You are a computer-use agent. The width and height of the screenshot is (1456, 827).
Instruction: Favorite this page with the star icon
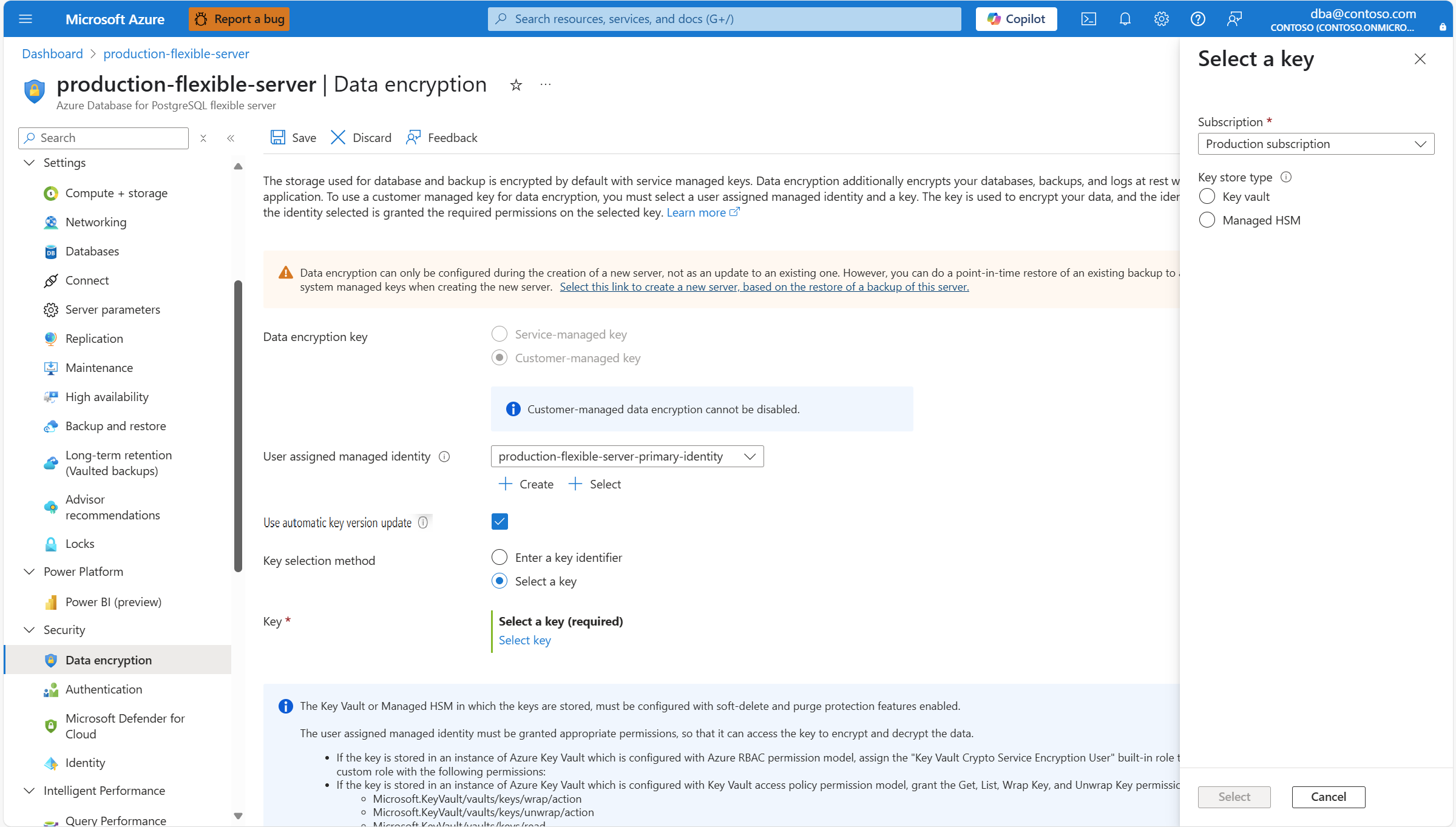[516, 85]
